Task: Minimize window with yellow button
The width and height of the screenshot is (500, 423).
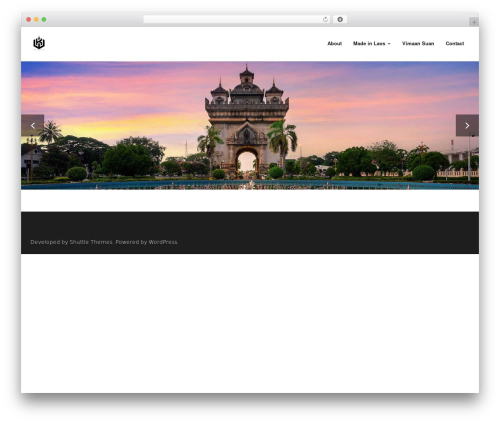Action: pyautogui.click(x=36, y=19)
